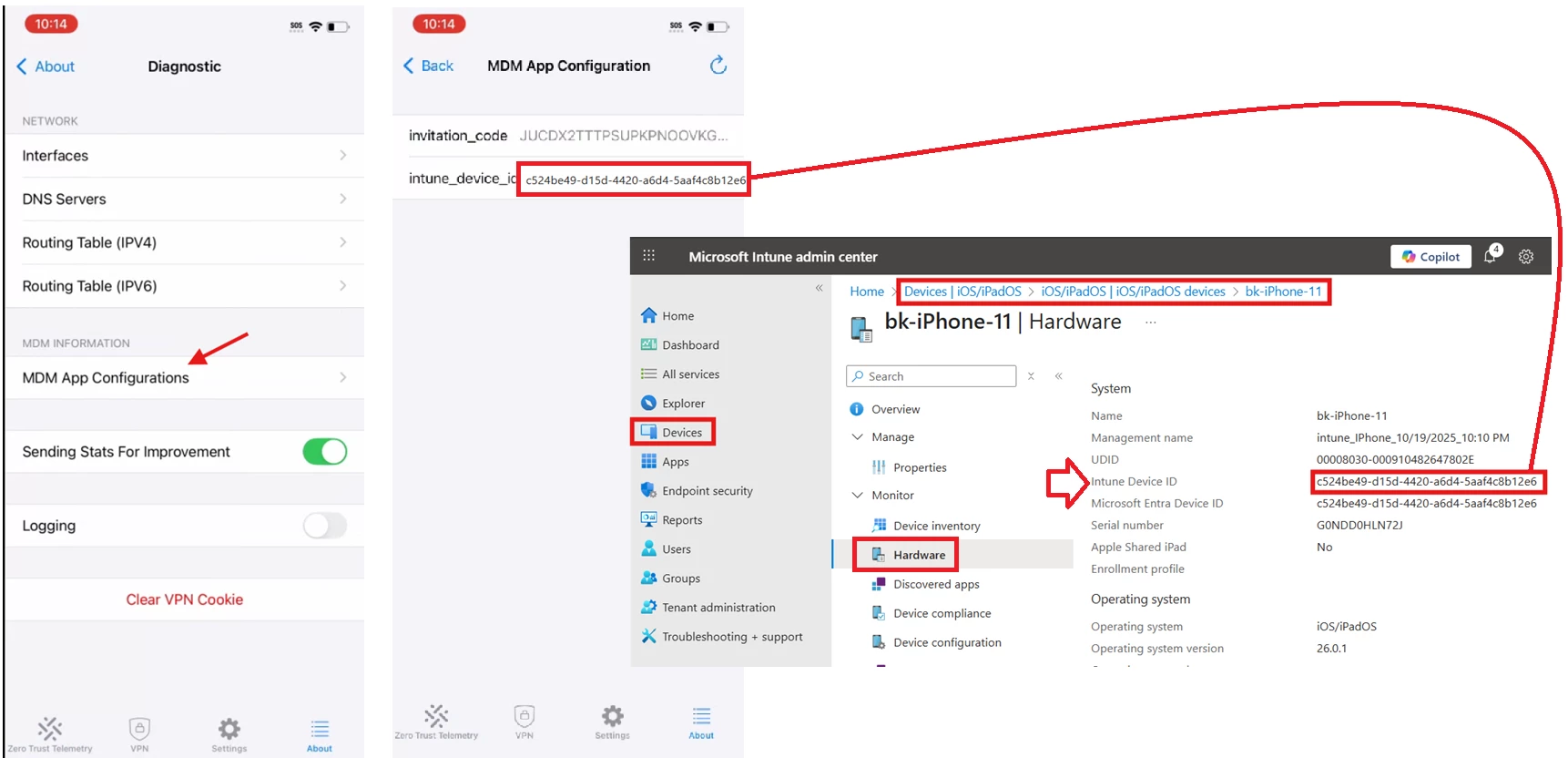This screenshot has height=758, width=1568.
Task: Open Tenant administration in sidebar
Action: pos(708,608)
